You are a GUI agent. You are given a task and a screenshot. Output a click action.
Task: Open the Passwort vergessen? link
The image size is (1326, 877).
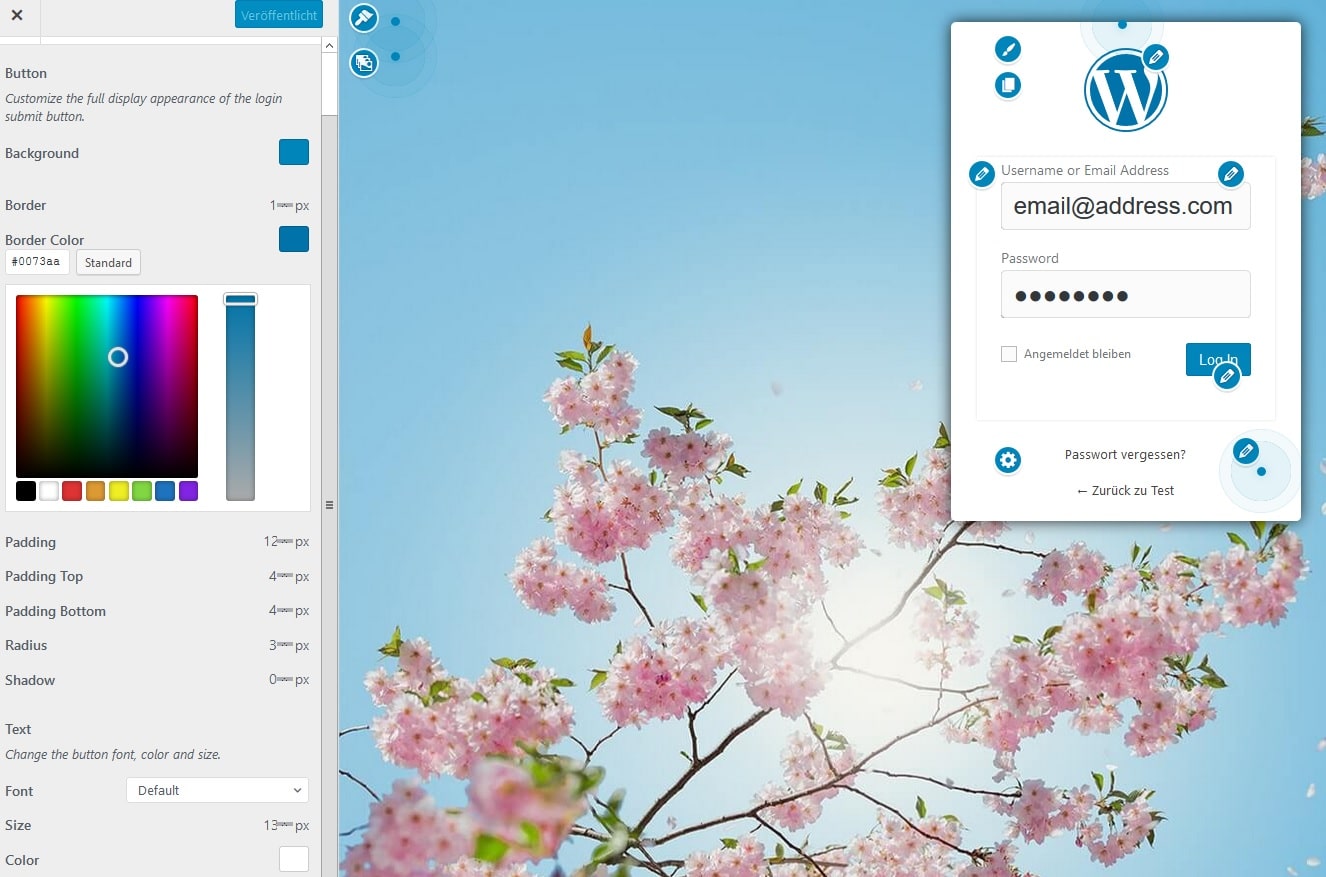pyautogui.click(x=1125, y=454)
